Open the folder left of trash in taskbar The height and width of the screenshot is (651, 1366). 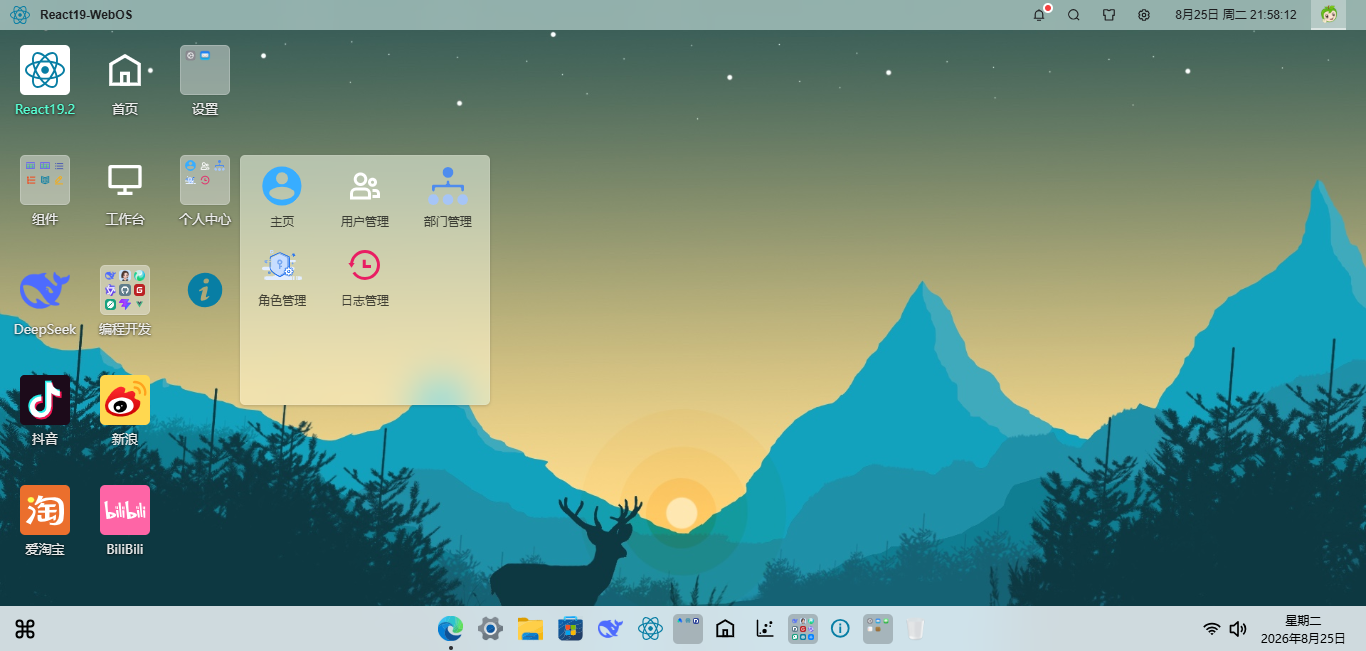click(x=878, y=628)
